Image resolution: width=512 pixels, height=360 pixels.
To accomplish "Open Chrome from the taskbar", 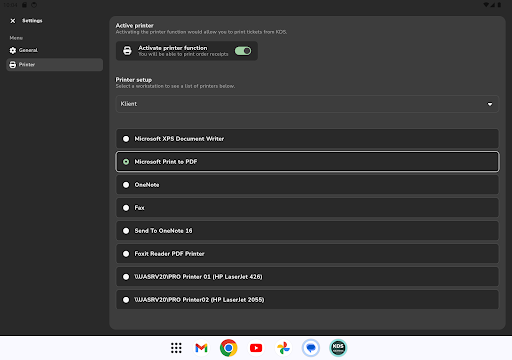I will (x=229, y=348).
